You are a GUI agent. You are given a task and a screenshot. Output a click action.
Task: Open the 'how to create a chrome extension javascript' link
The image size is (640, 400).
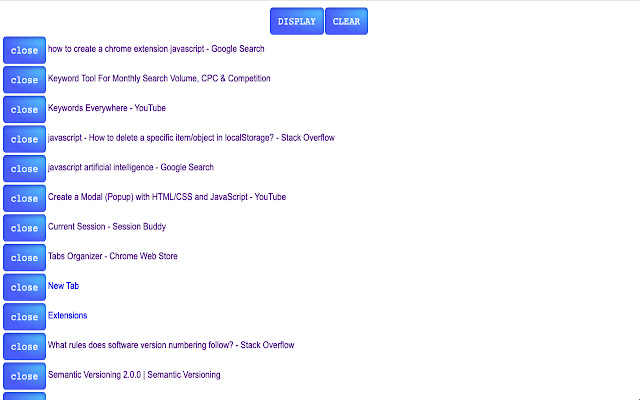point(156,49)
